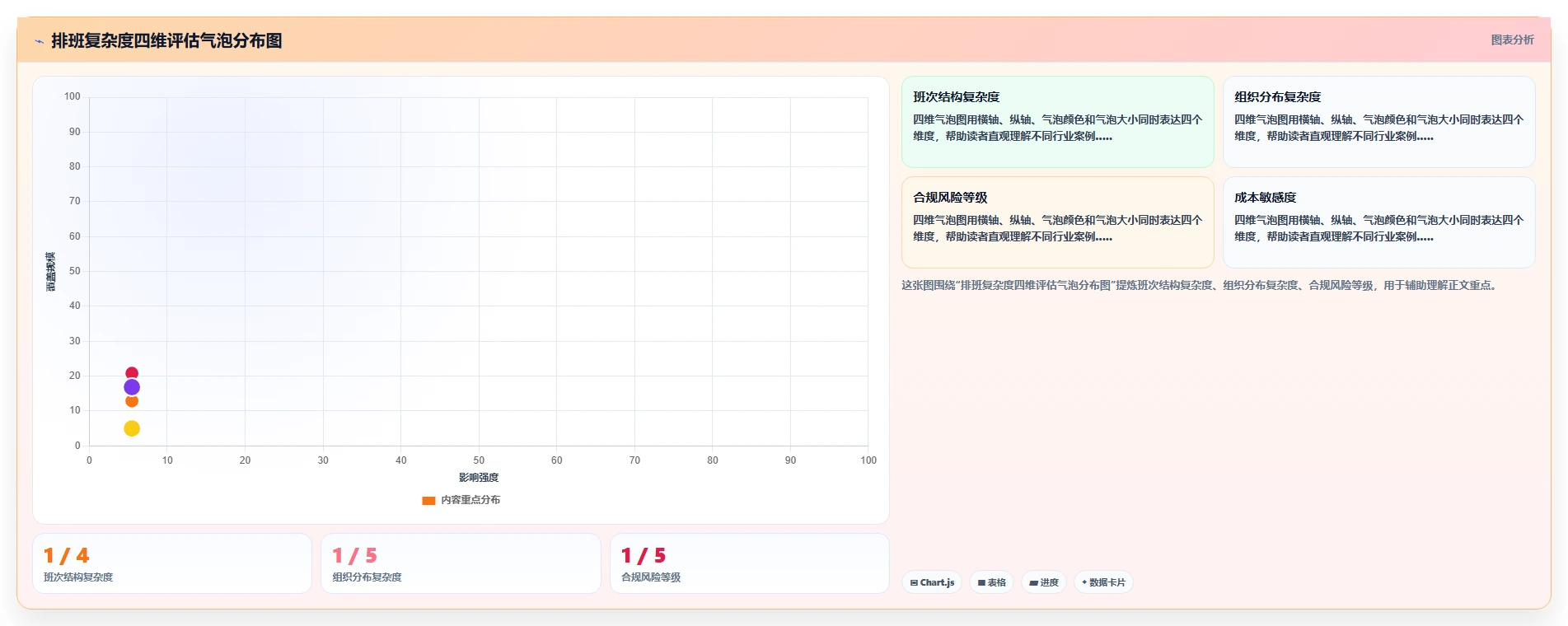Click the y-axis tick label 20
Viewport: 1568px width, 626px height.
[x=75, y=376]
